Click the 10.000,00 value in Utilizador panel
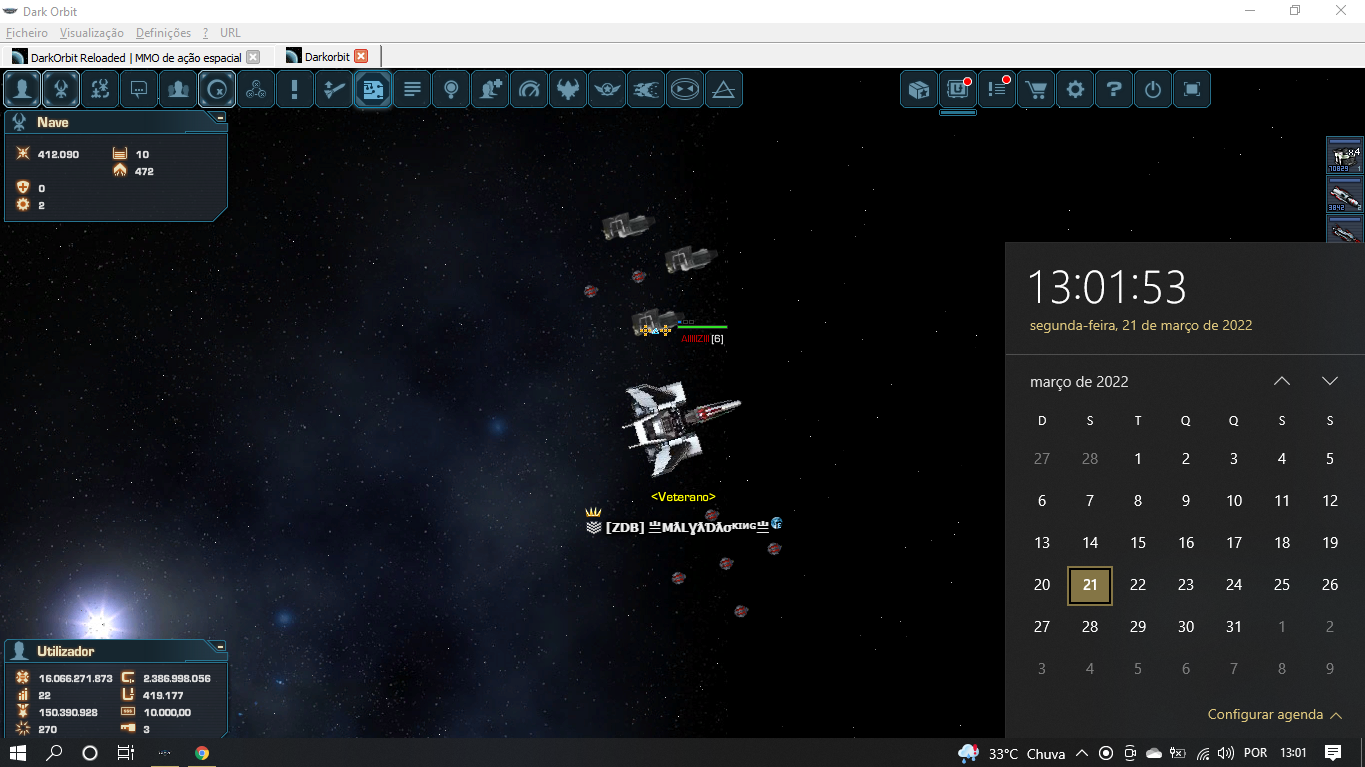Viewport: 1365px width, 767px height. click(167, 712)
